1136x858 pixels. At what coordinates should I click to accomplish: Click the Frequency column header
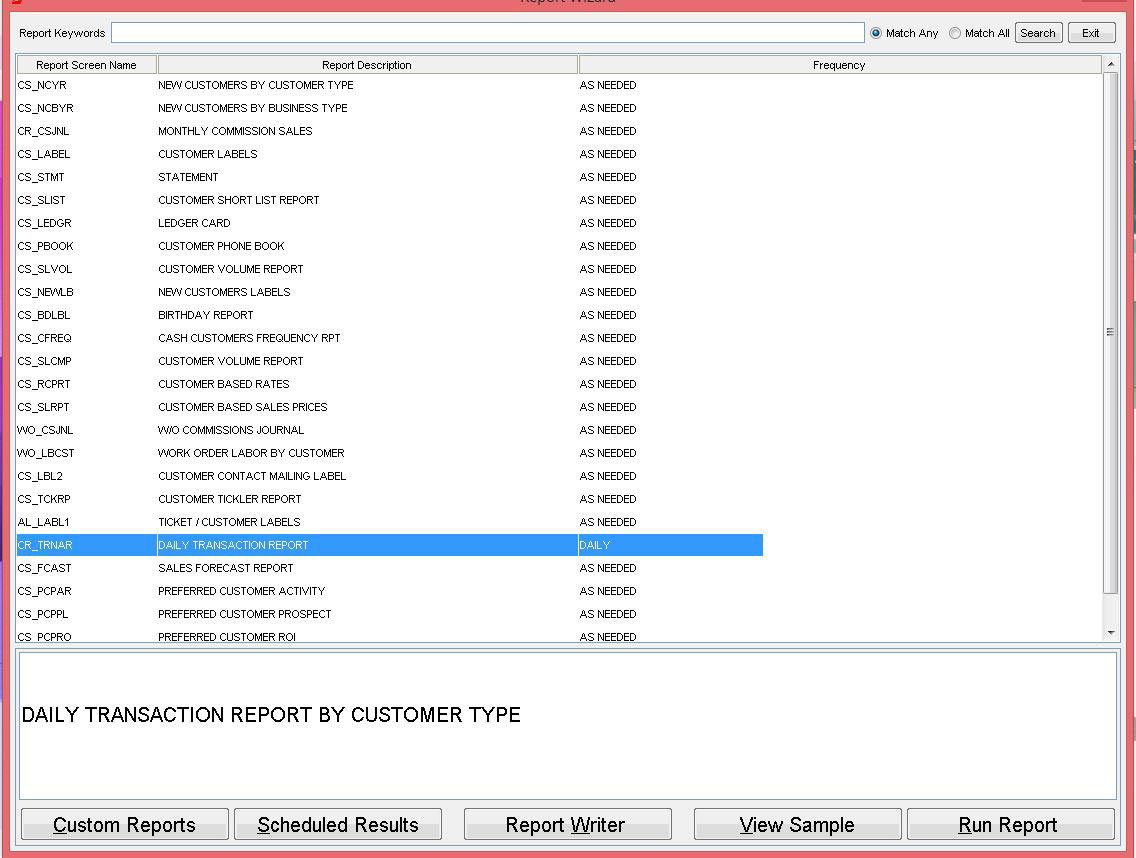838,65
